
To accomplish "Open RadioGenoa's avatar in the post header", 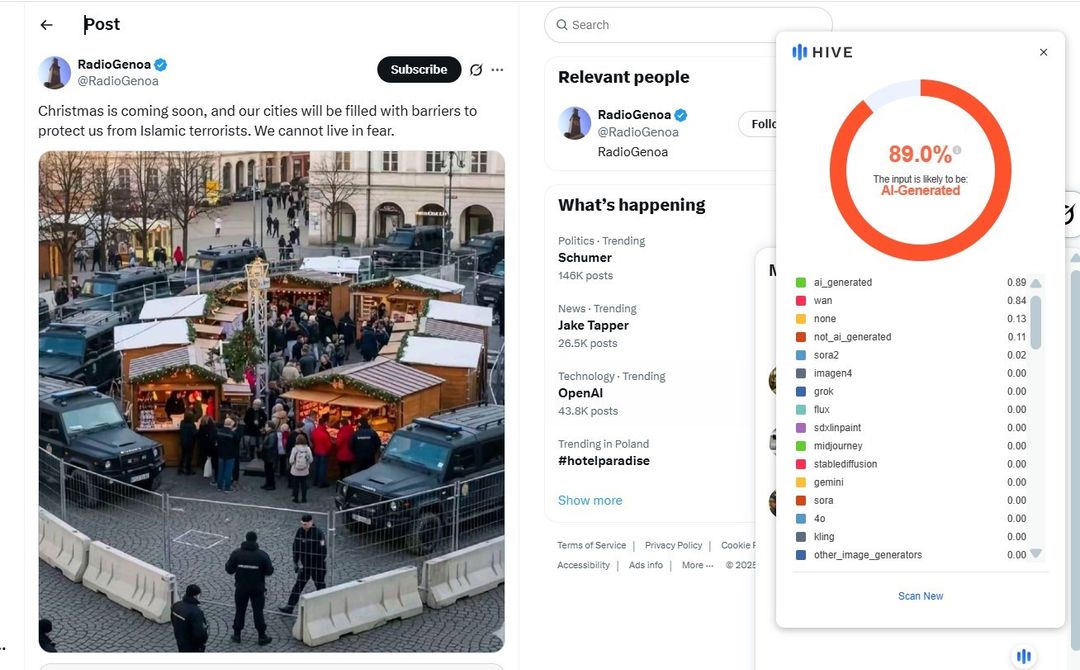I will pos(55,73).
